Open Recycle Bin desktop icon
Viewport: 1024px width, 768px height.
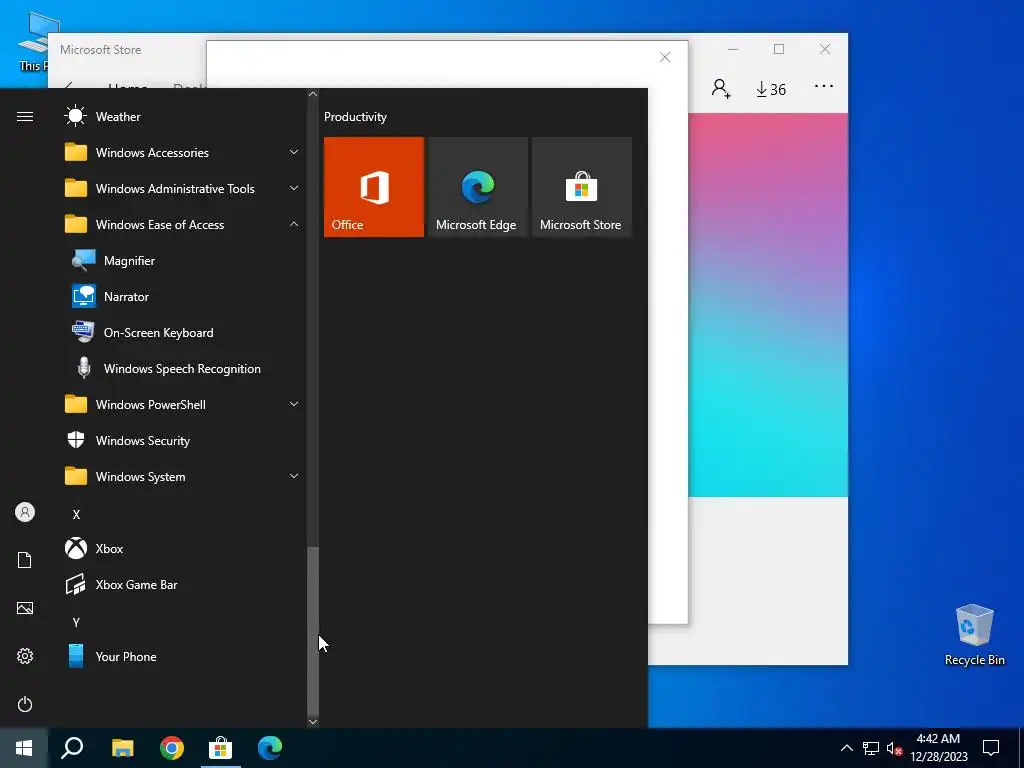(x=974, y=634)
